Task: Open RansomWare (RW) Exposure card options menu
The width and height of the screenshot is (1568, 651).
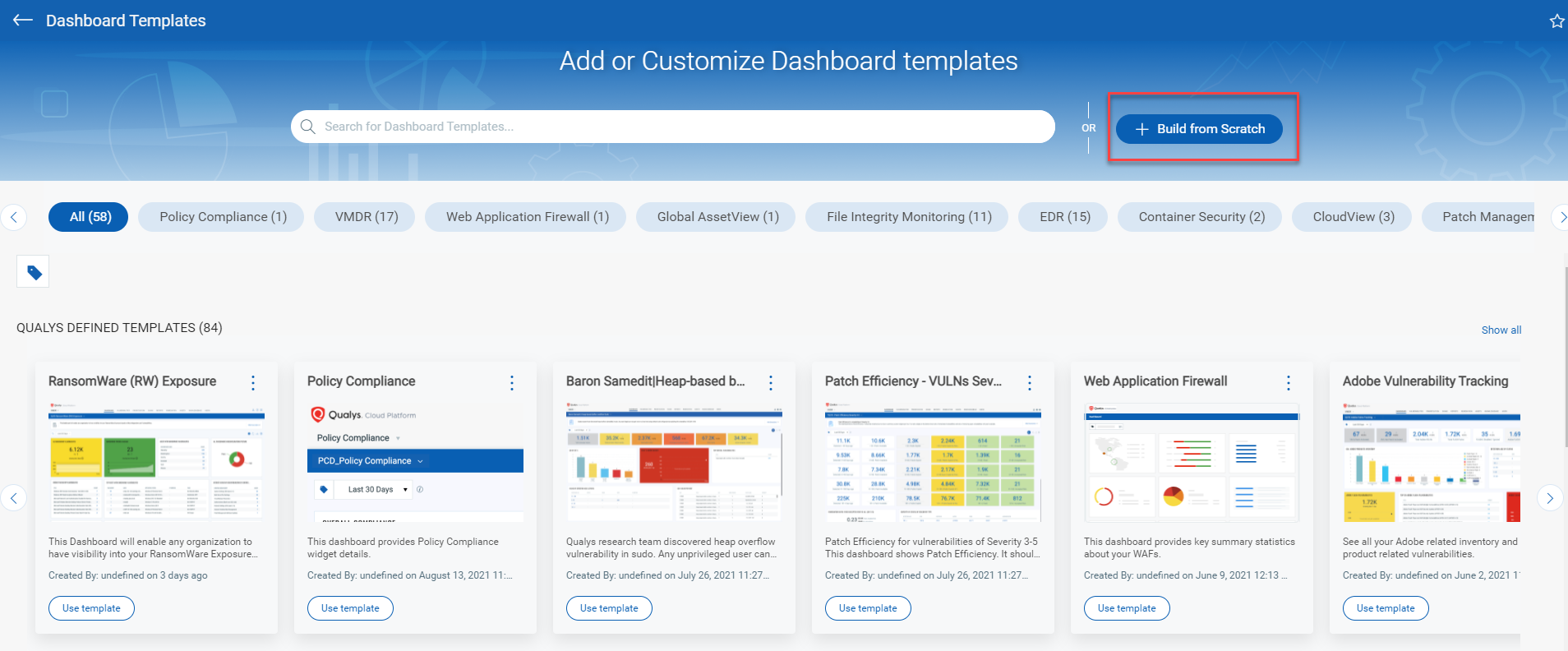Action: 253,382
